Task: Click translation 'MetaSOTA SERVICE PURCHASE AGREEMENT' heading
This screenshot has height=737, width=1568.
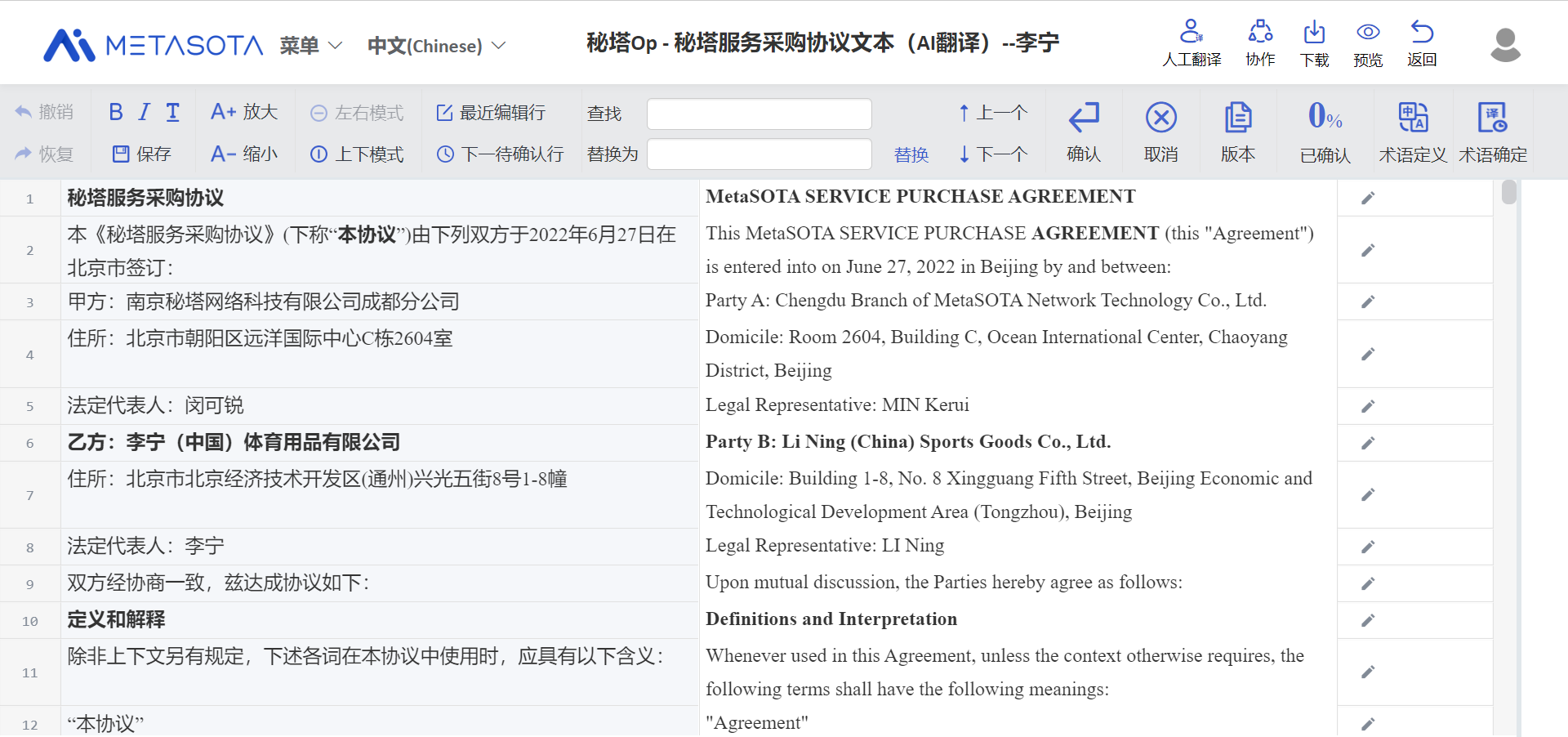Action: click(920, 197)
